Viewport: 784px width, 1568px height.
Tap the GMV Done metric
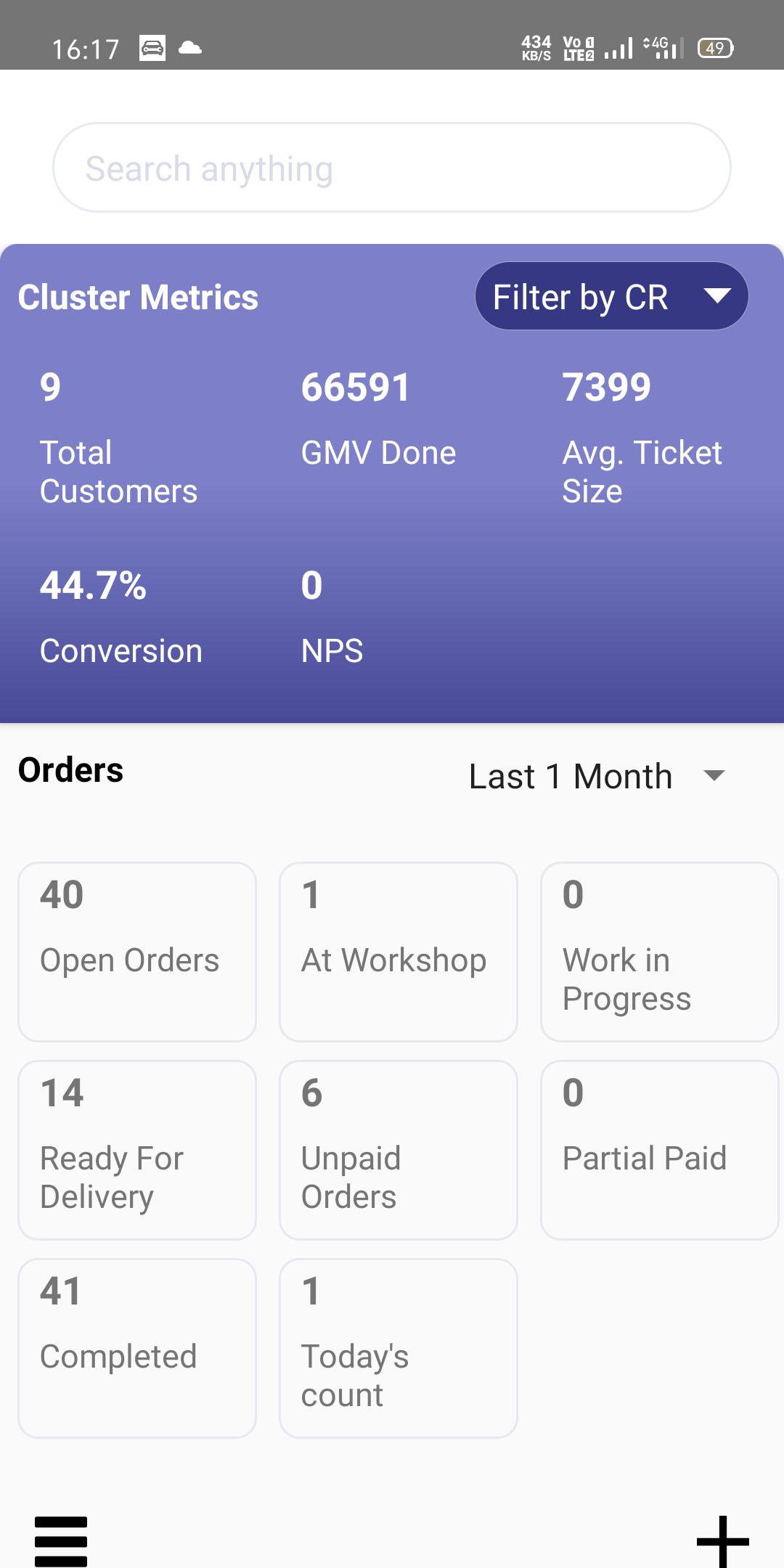point(378,419)
